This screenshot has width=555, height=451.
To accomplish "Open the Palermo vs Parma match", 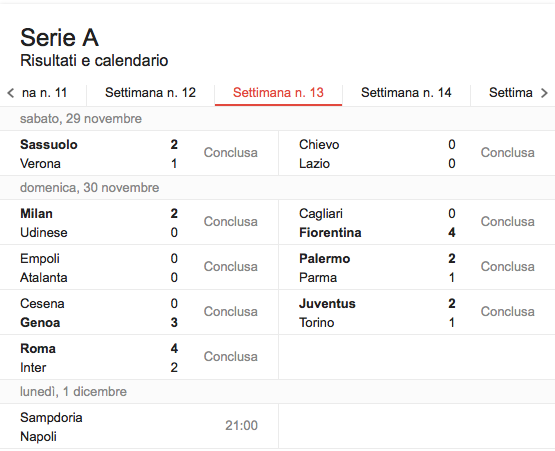I will pyautogui.click(x=417, y=267).
